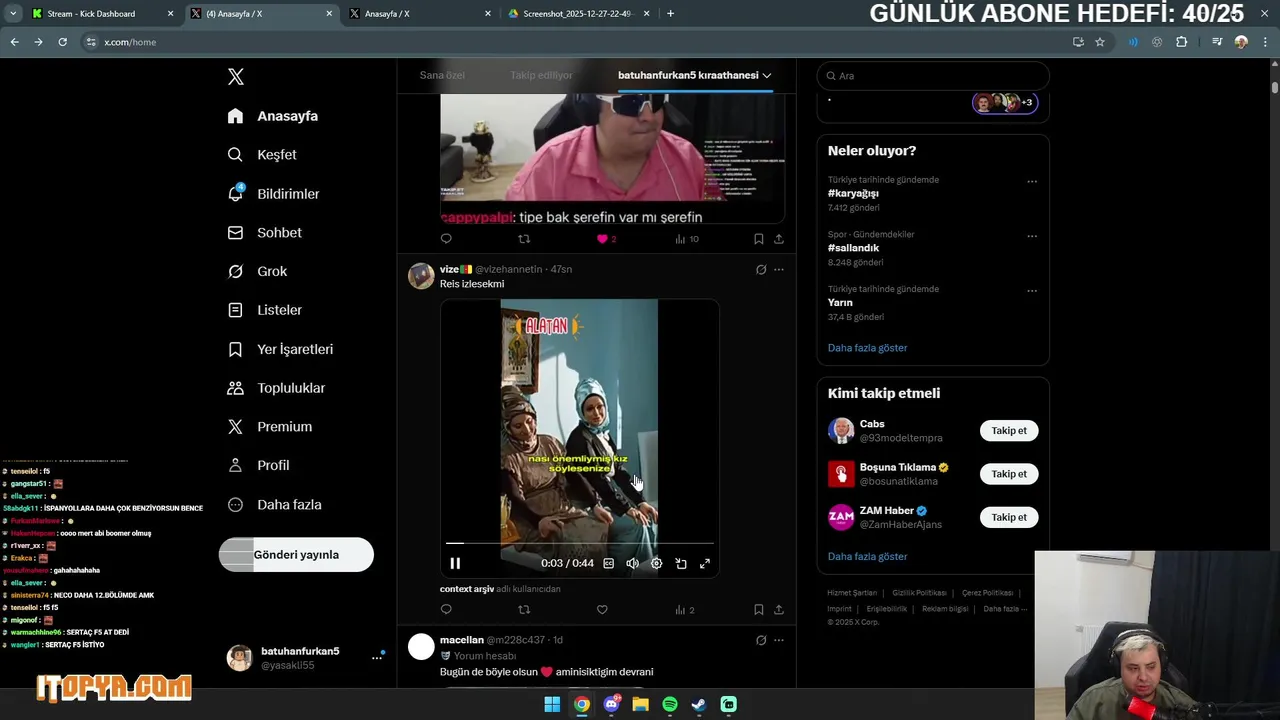Click Grok icon on vize post
Image resolution: width=1280 pixels, height=720 pixels.
click(761, 270)
